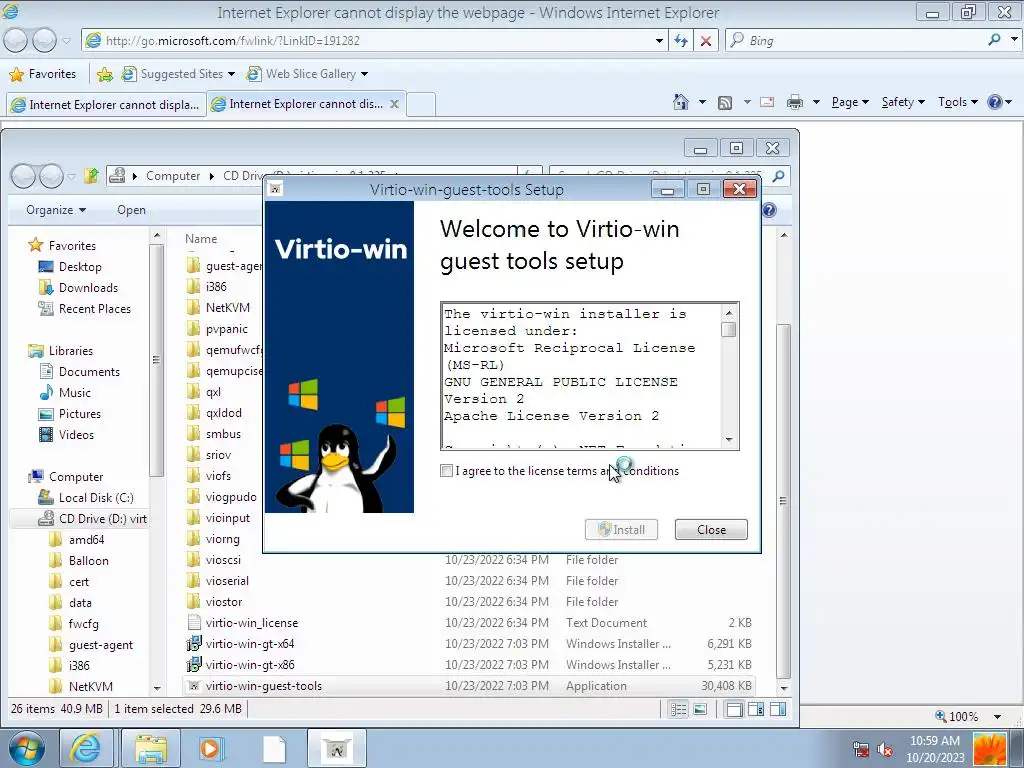This screenshot has height=768, width=1024.
Task: Open Windows Explorer taskbar icon
Action: (x=150, y=748)
